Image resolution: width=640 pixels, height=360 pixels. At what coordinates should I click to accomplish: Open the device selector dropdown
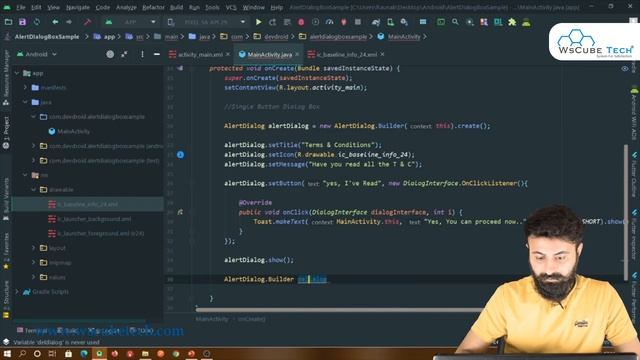tap(206, 22)
